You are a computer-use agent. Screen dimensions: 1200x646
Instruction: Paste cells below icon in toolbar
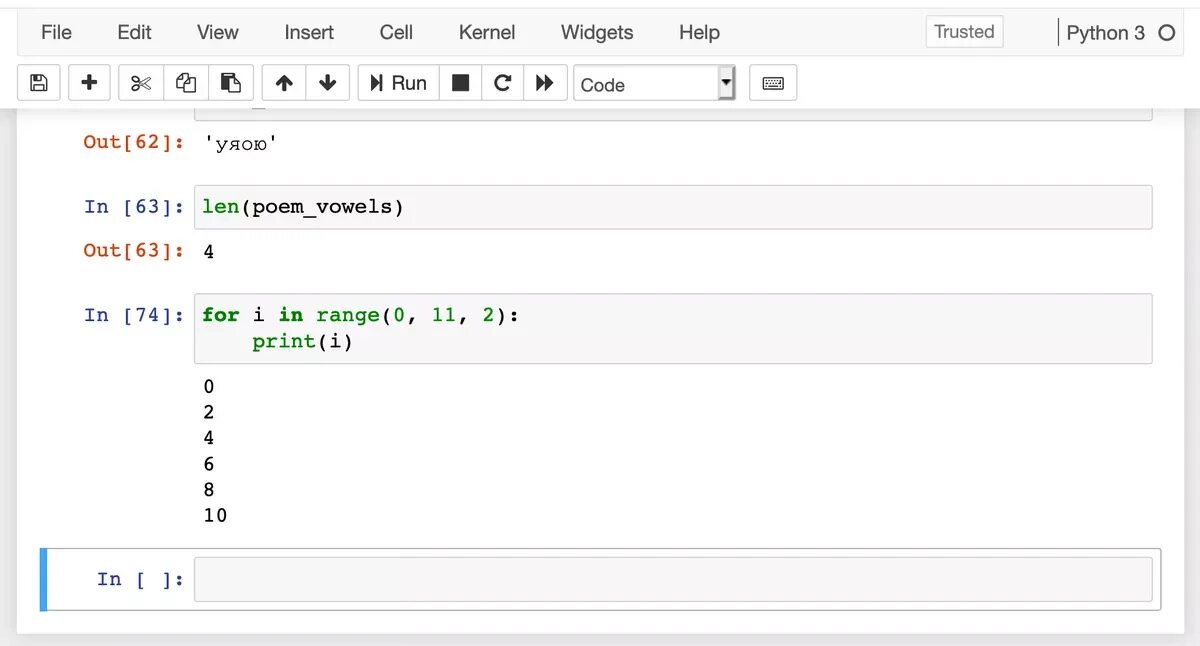coord(231,83)
